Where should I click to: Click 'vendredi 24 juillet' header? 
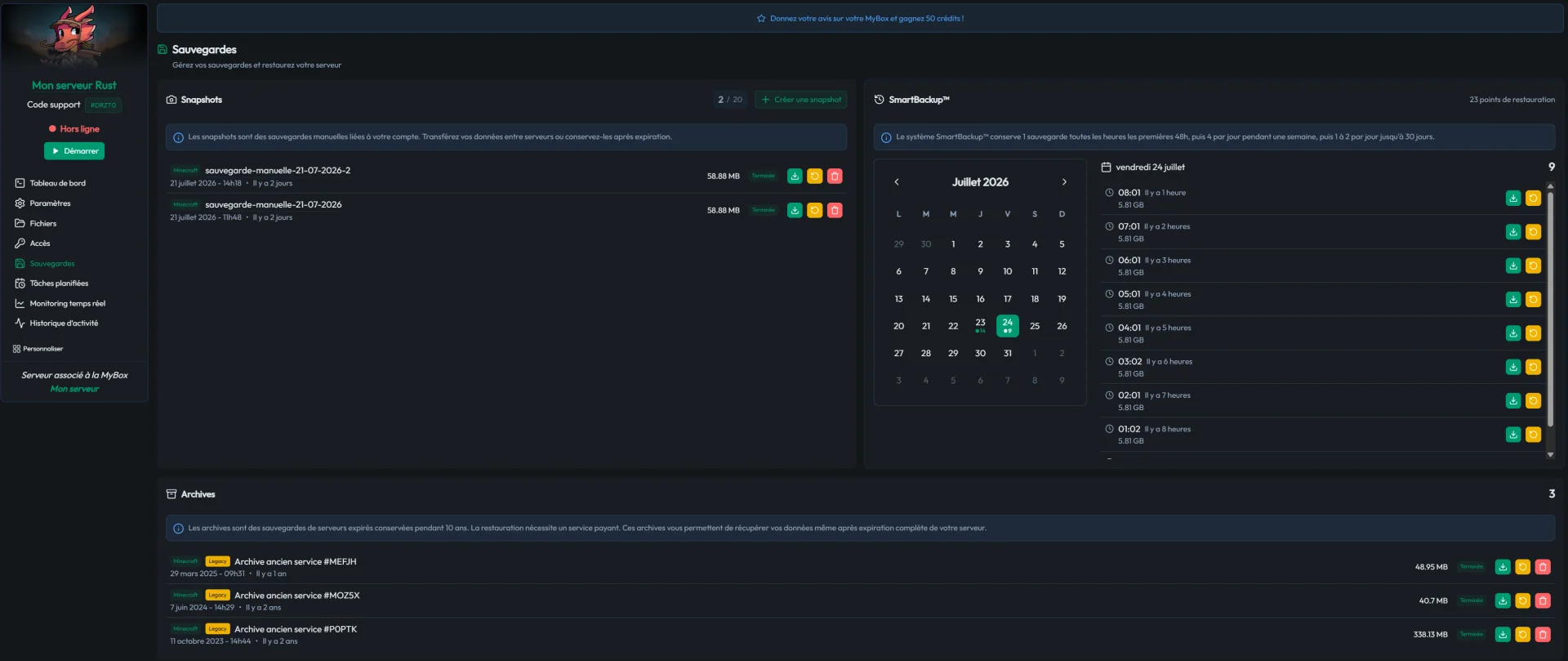coord(1150,167)
